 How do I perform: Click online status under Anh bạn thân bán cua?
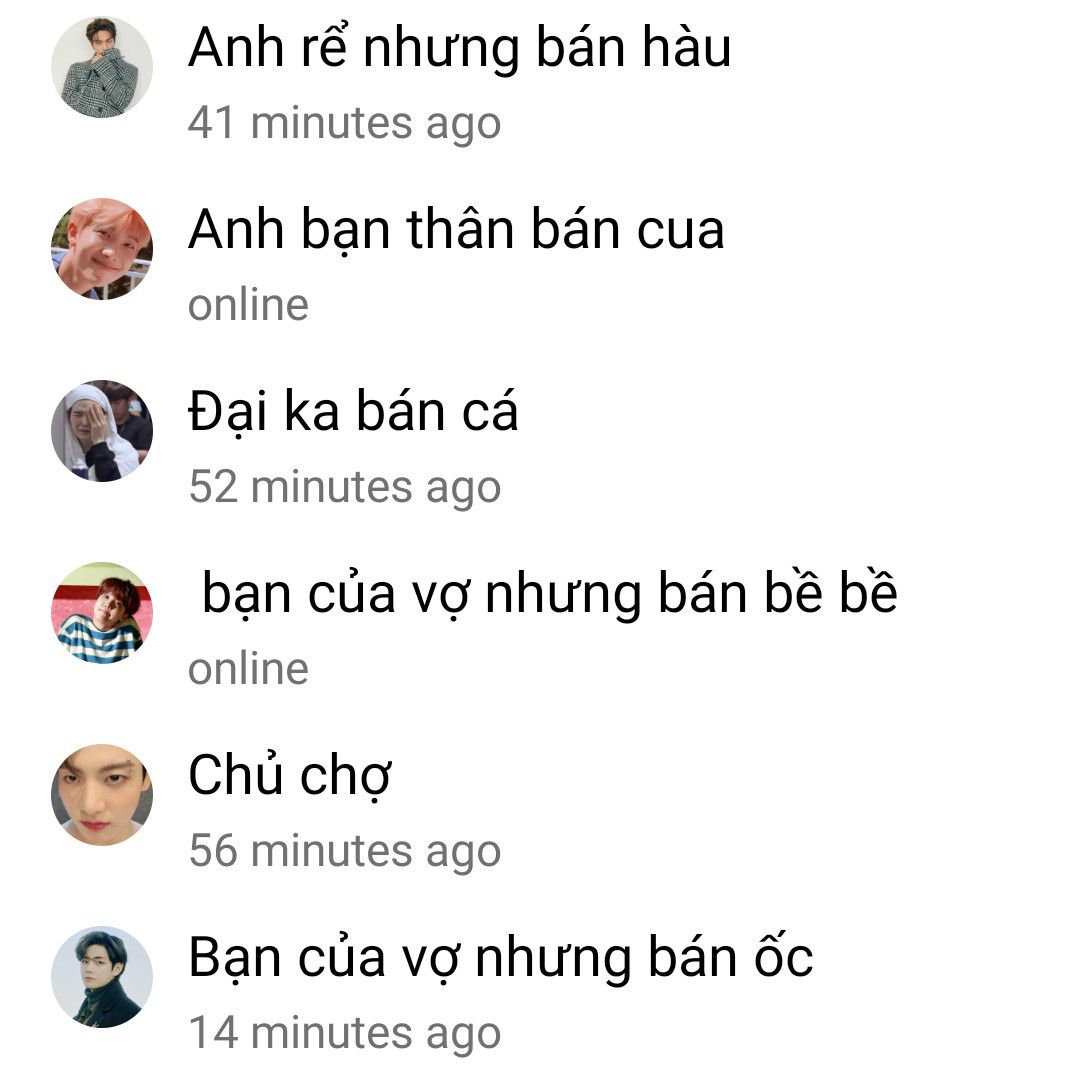(x=248, y=305)
